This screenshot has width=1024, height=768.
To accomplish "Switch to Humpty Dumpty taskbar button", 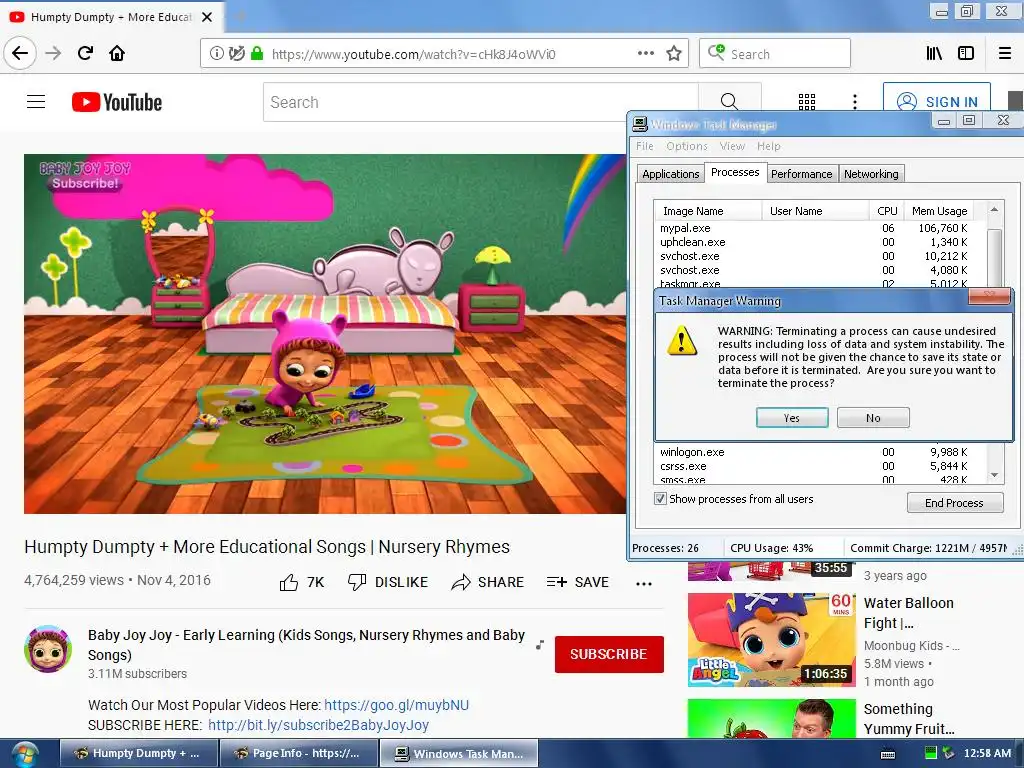I will pyautogui.click(x=138, y=753).
